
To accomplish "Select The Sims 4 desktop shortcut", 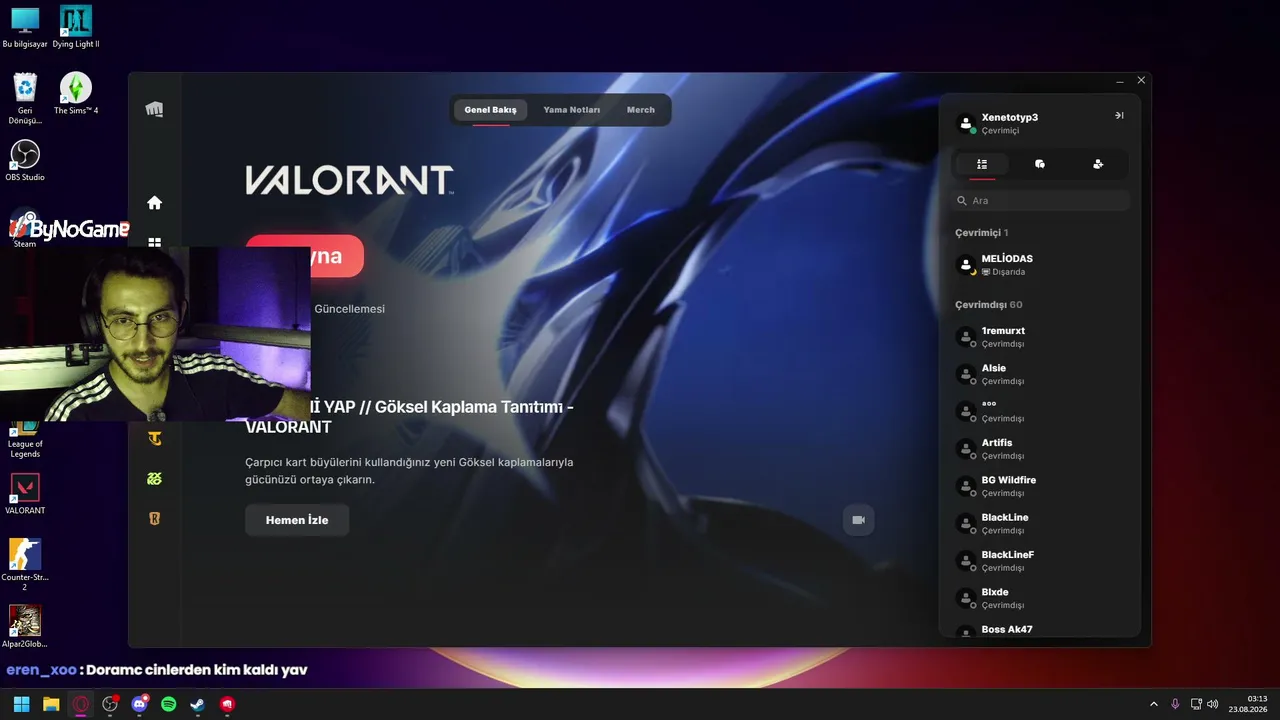I will click(76, 94).
